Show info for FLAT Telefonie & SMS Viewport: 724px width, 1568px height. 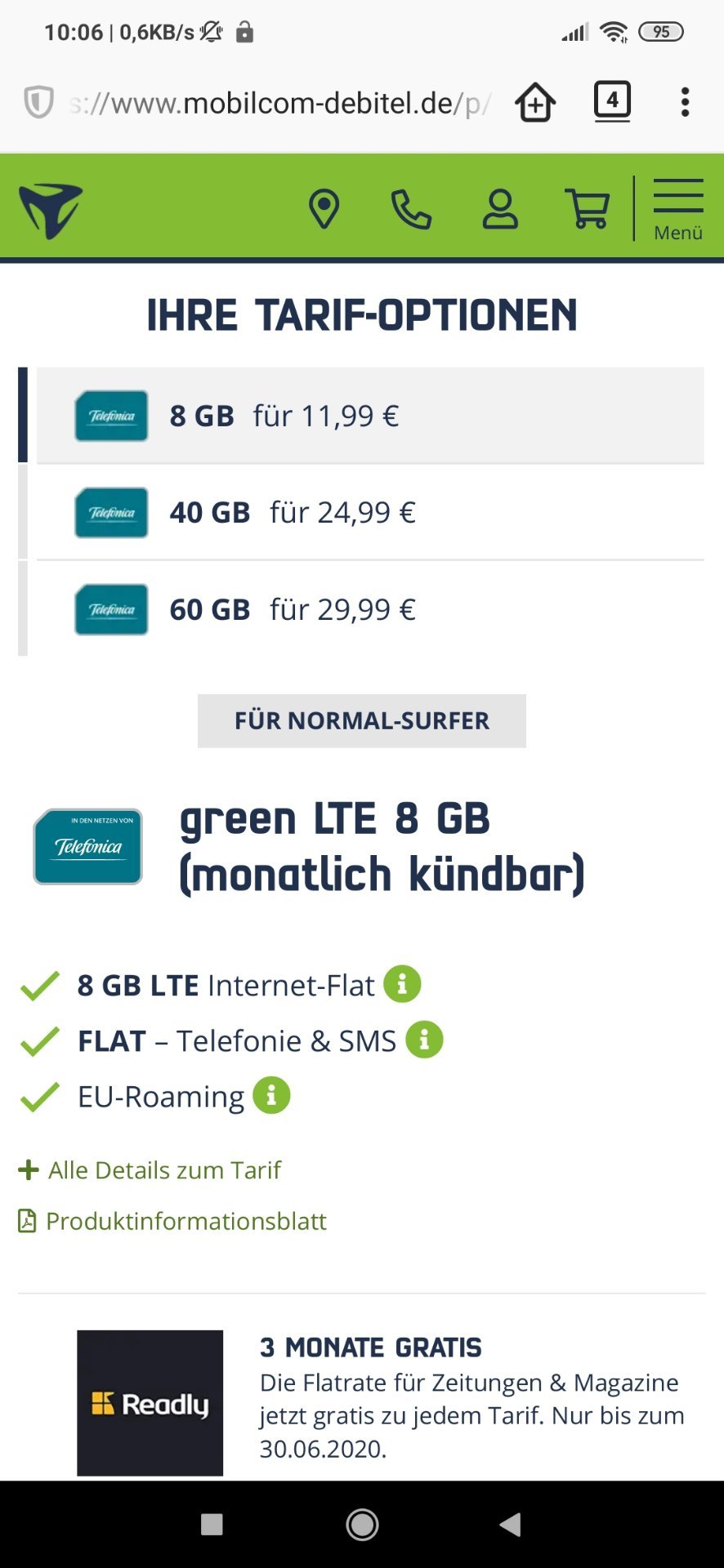[424, 1040]
